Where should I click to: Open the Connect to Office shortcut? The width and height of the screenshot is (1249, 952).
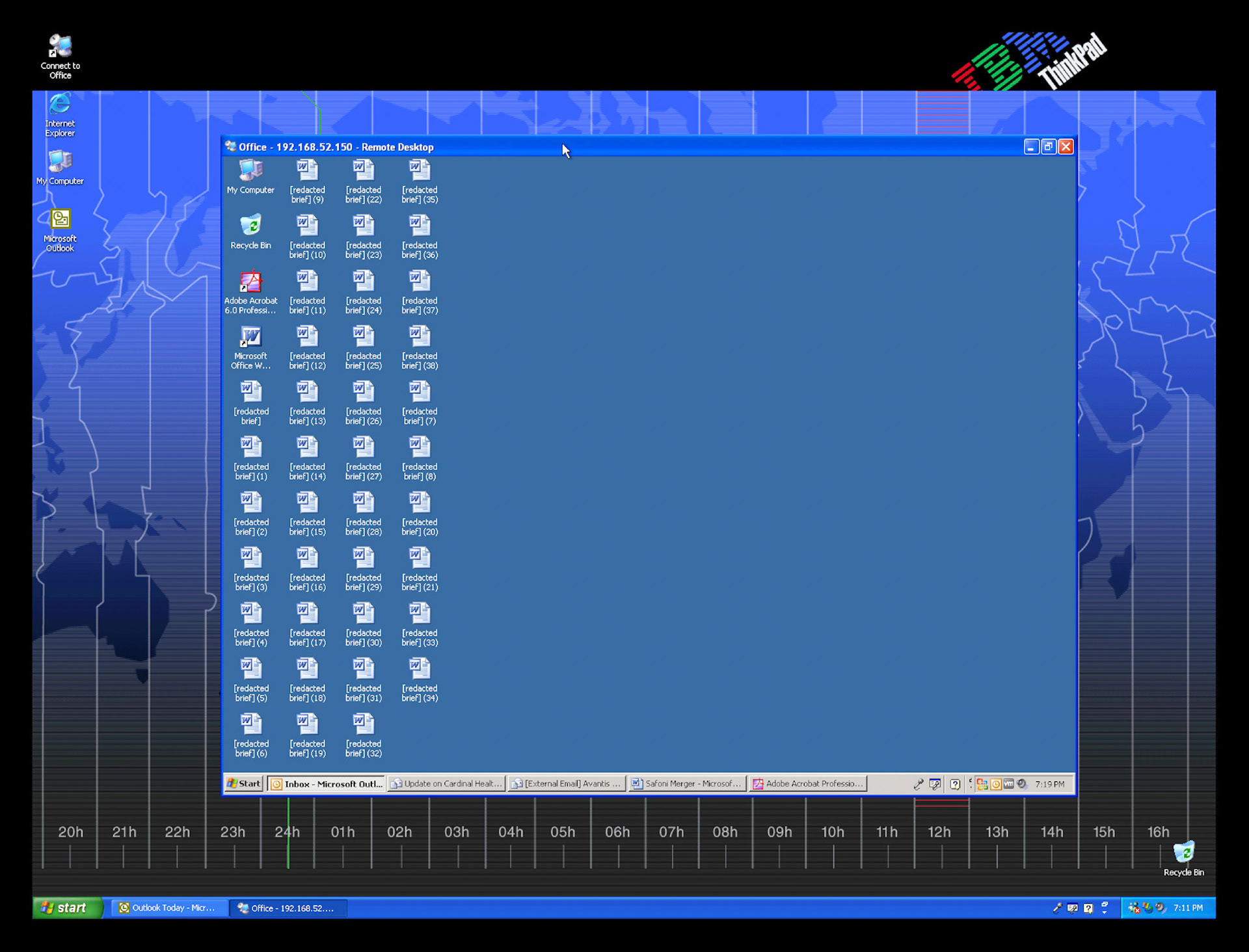60,47
